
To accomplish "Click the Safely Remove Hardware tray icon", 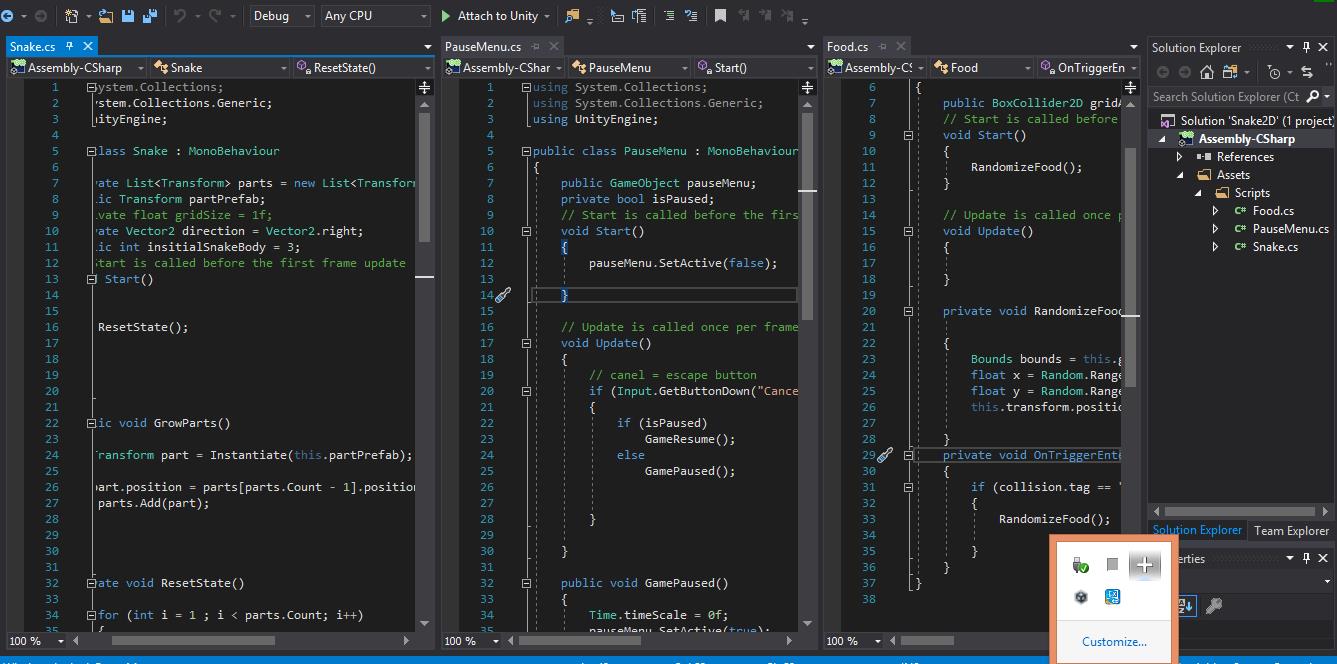I will (1080, 566).
